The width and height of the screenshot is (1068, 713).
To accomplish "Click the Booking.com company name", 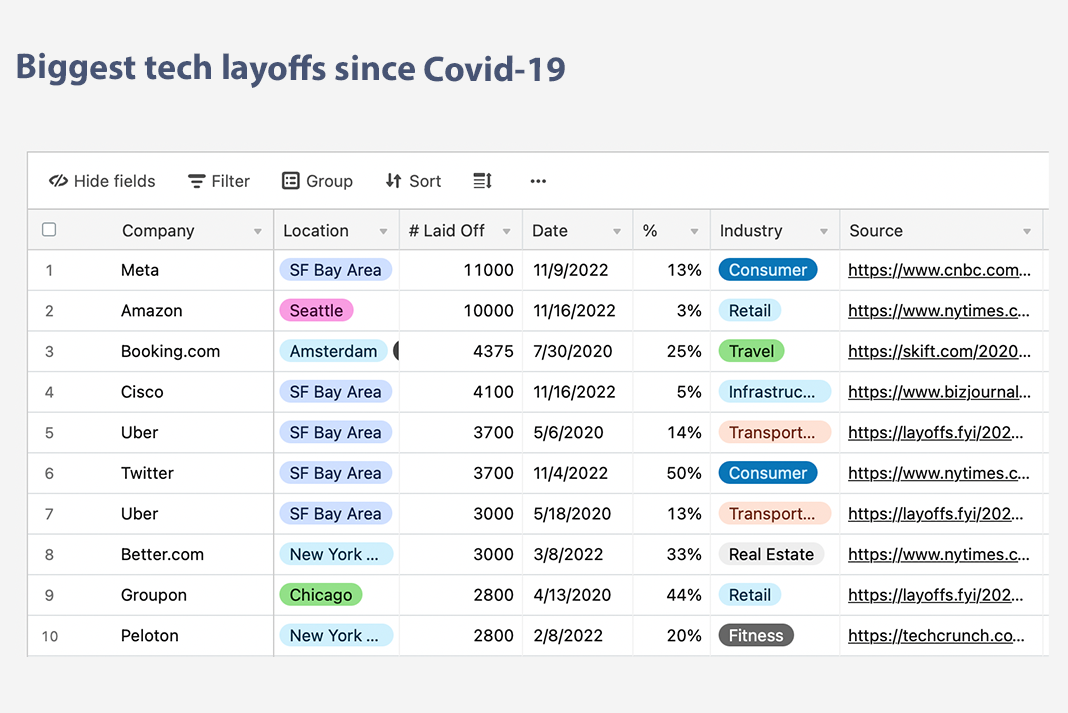I will (x=170, y=351).
